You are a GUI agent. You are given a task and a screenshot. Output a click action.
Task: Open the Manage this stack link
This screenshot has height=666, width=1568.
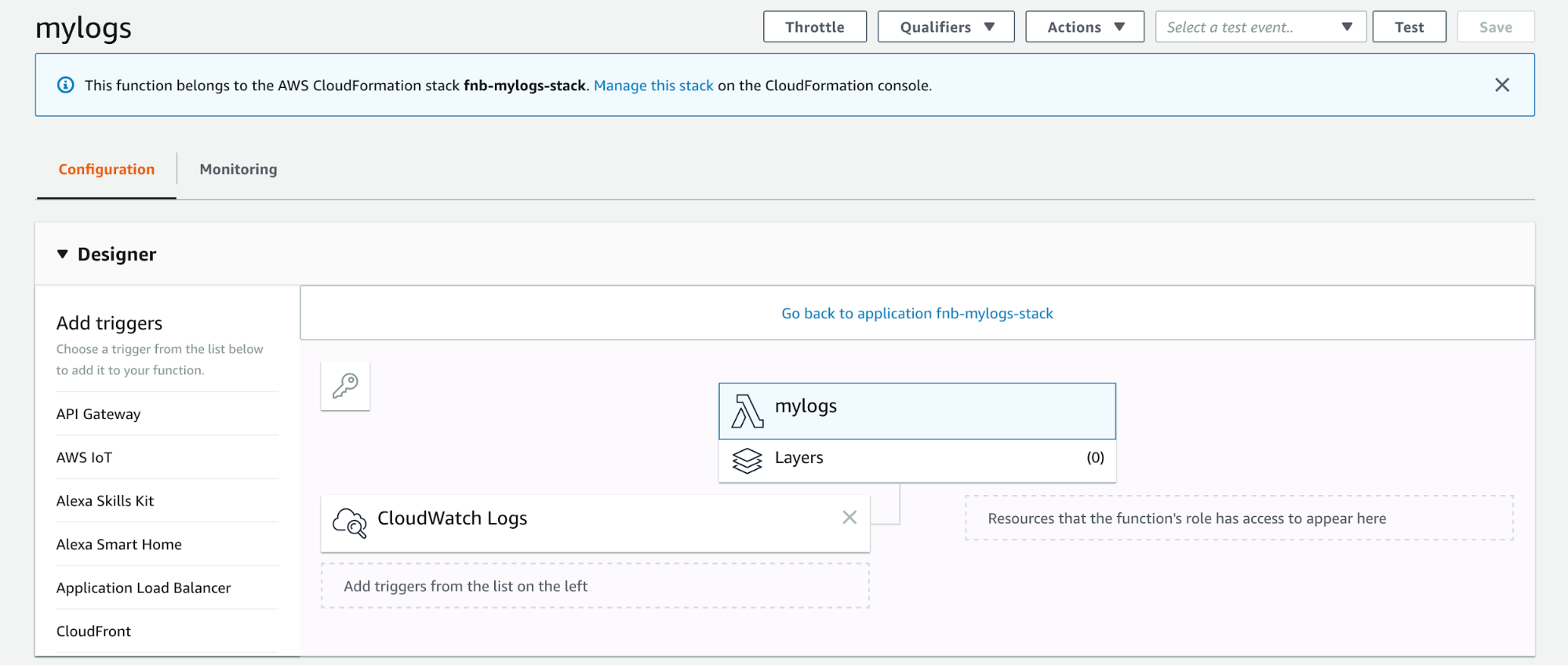[x=653, y=86]
